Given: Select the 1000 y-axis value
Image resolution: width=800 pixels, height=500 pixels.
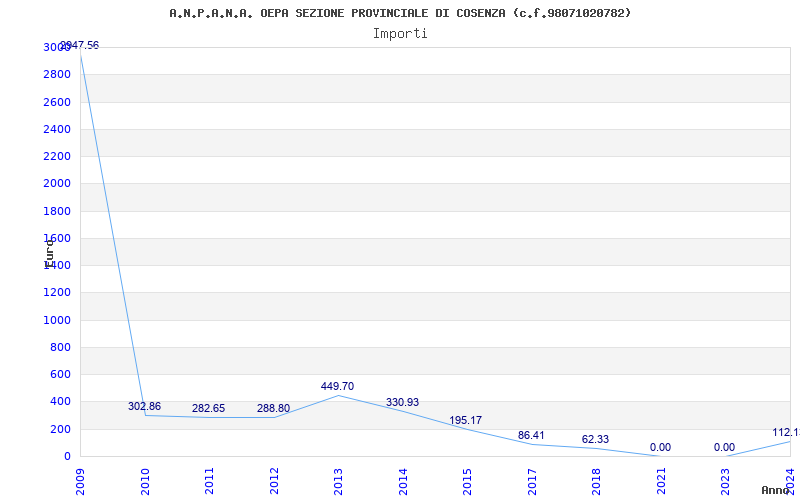Looking at the screenshot, I should (x=57, y=320).
